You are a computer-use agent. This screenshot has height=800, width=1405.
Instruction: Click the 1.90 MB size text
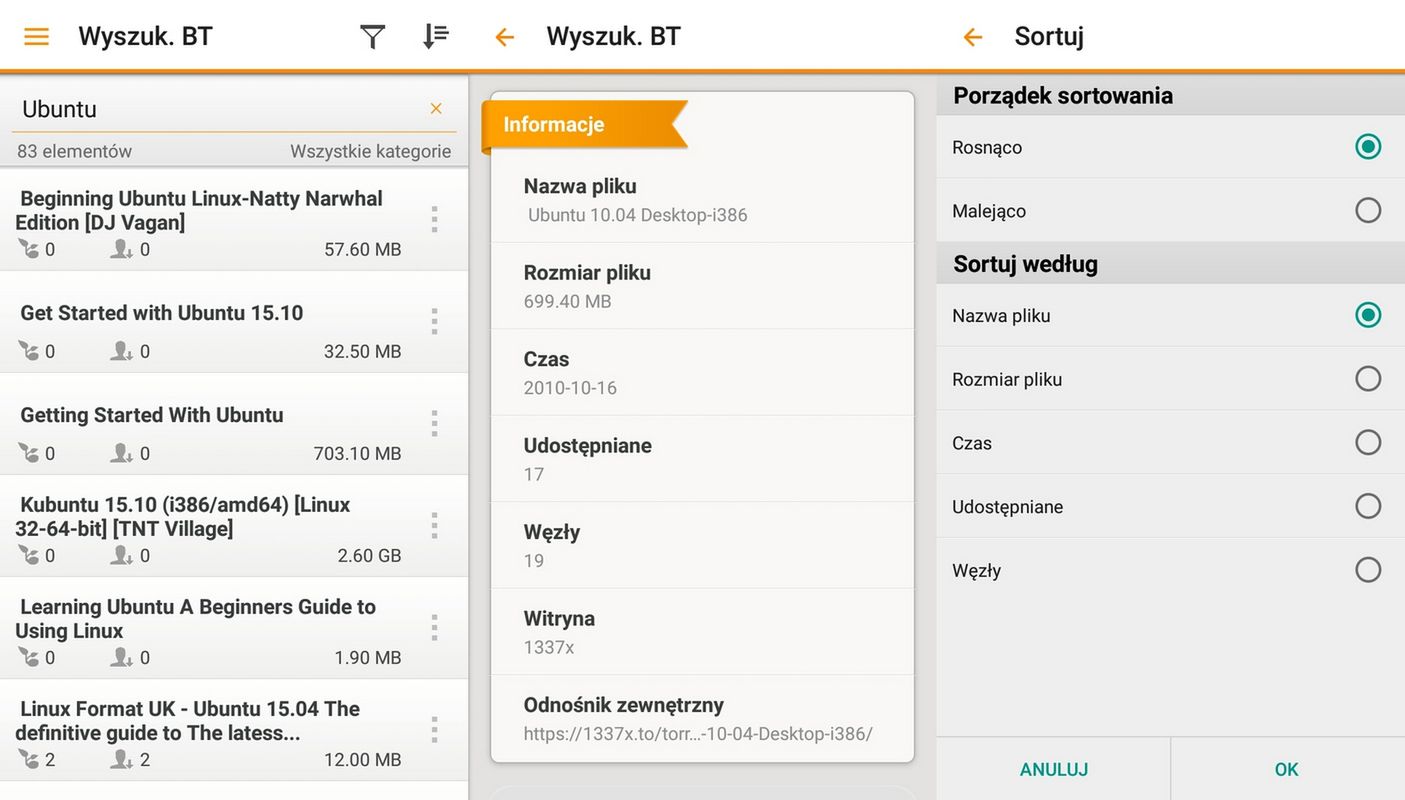367,657
